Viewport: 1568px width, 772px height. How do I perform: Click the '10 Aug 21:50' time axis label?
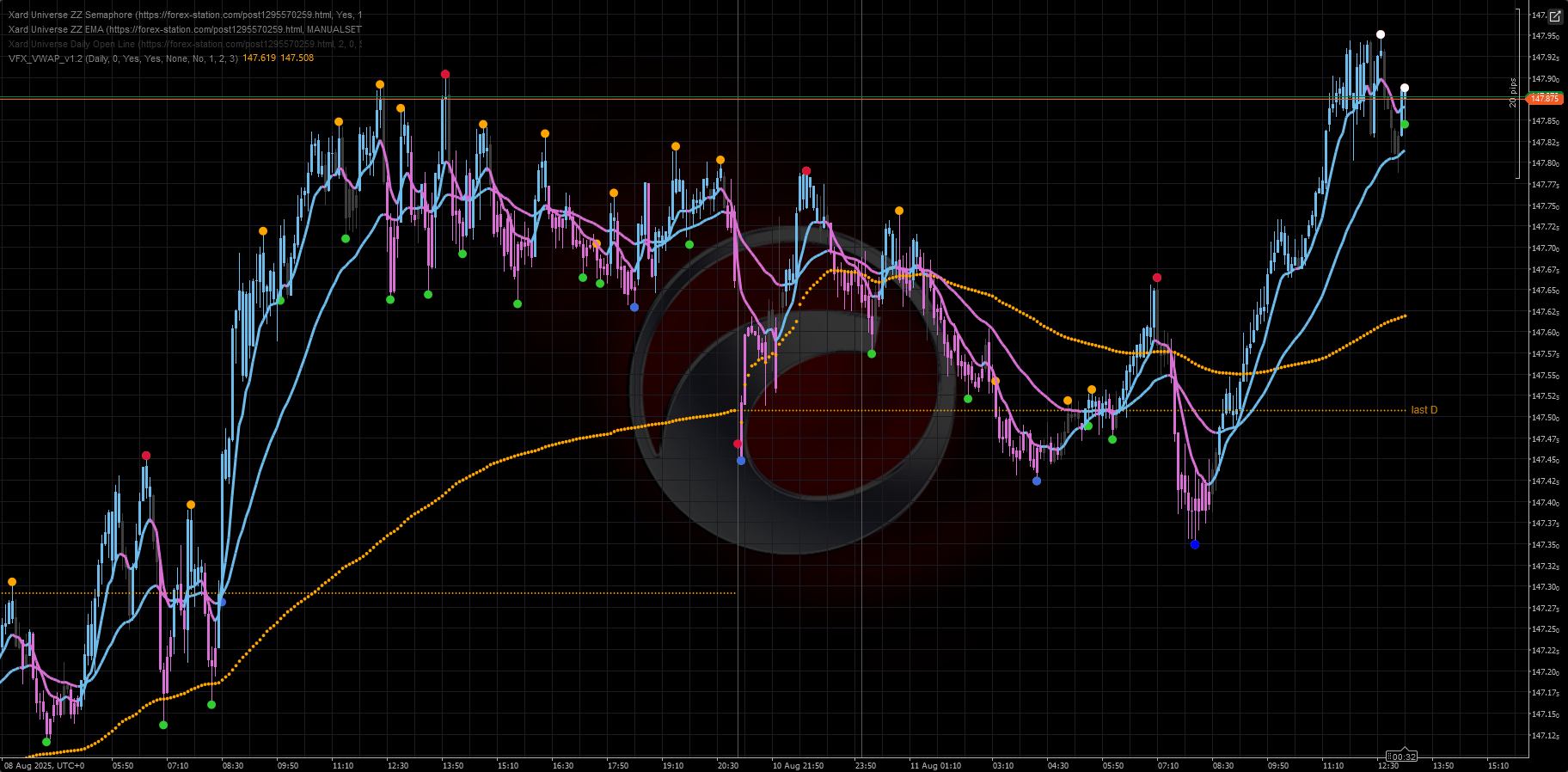[x=798, y=765]
